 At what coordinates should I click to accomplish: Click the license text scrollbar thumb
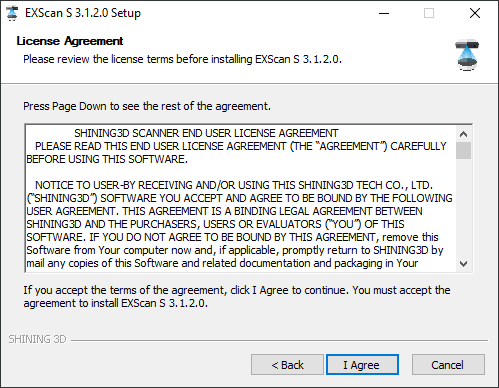[463, 150]
